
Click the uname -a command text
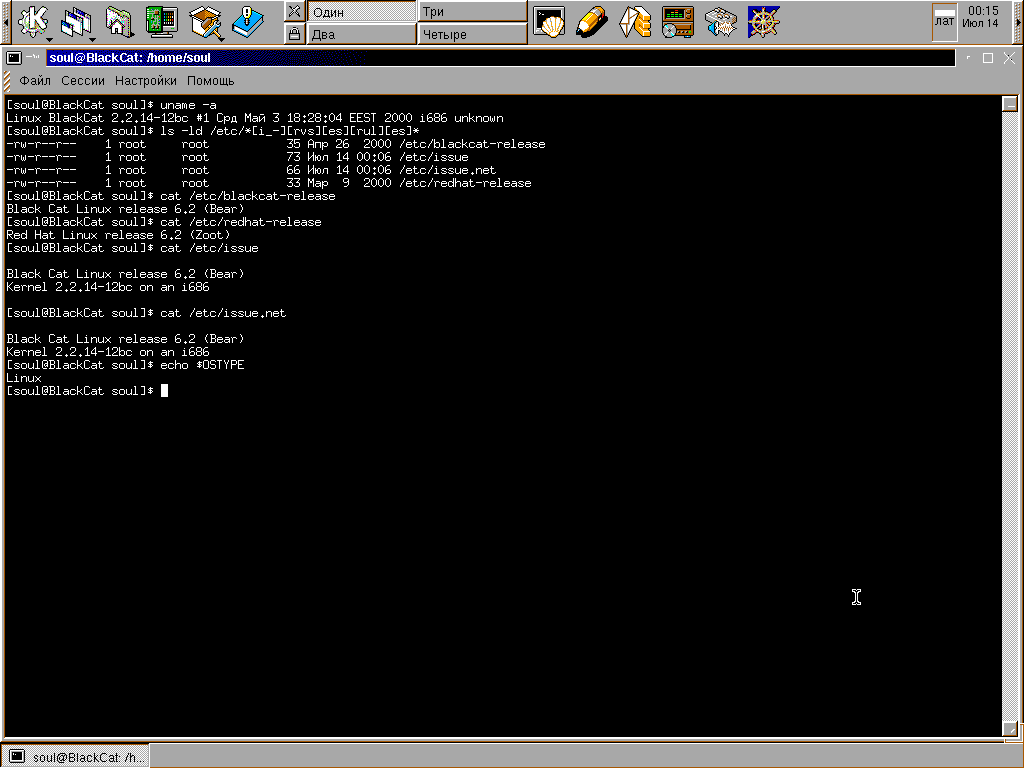coord(188,104)
